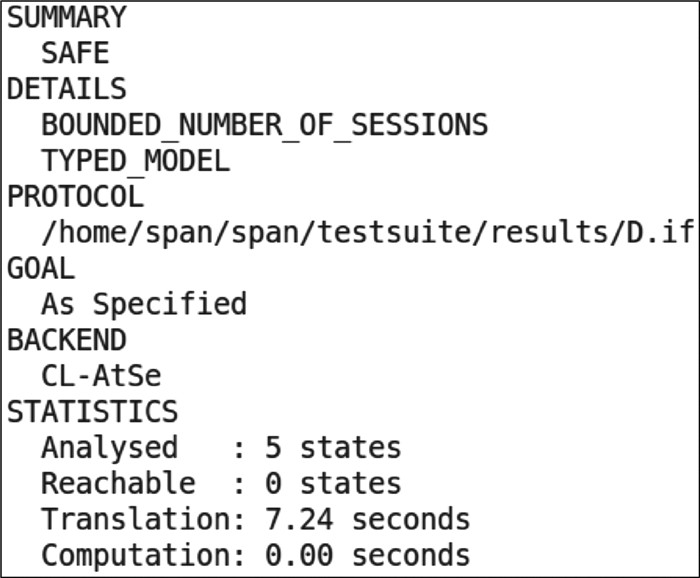
Task: Click the PROTOCOL heading
Action: tap(75, 196)
